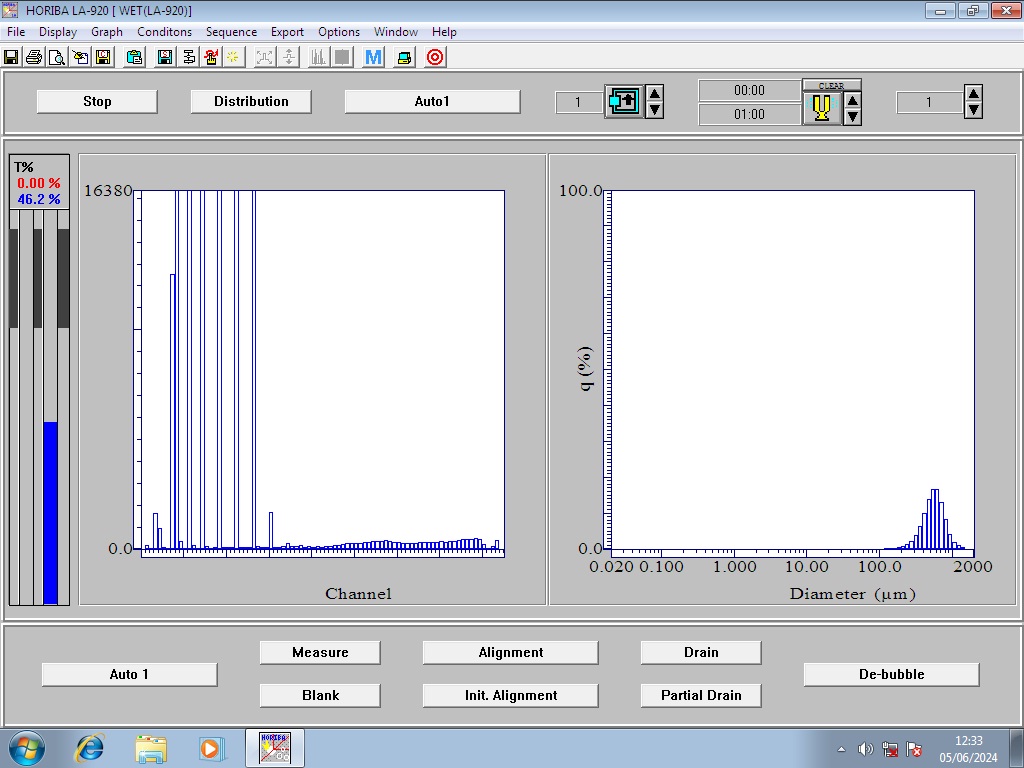The width and height of the screenshot is (1024, 768).
Task: Increase repeat count with the up stepper arrow
Action: point(971,93)
